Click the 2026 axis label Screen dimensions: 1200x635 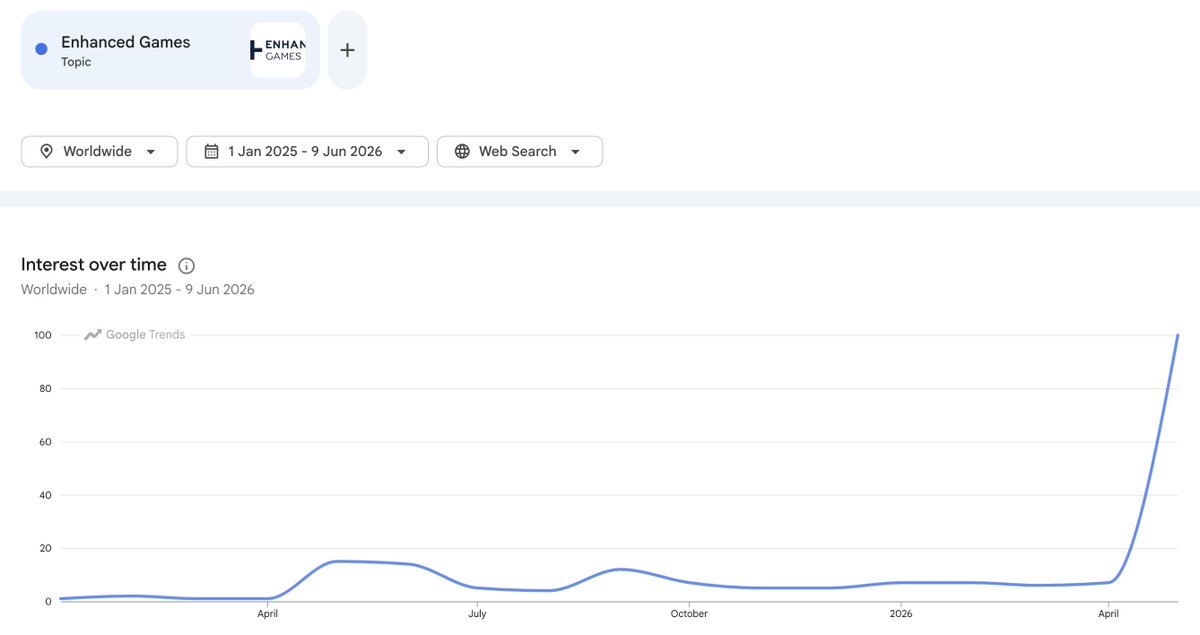[901, 614]
